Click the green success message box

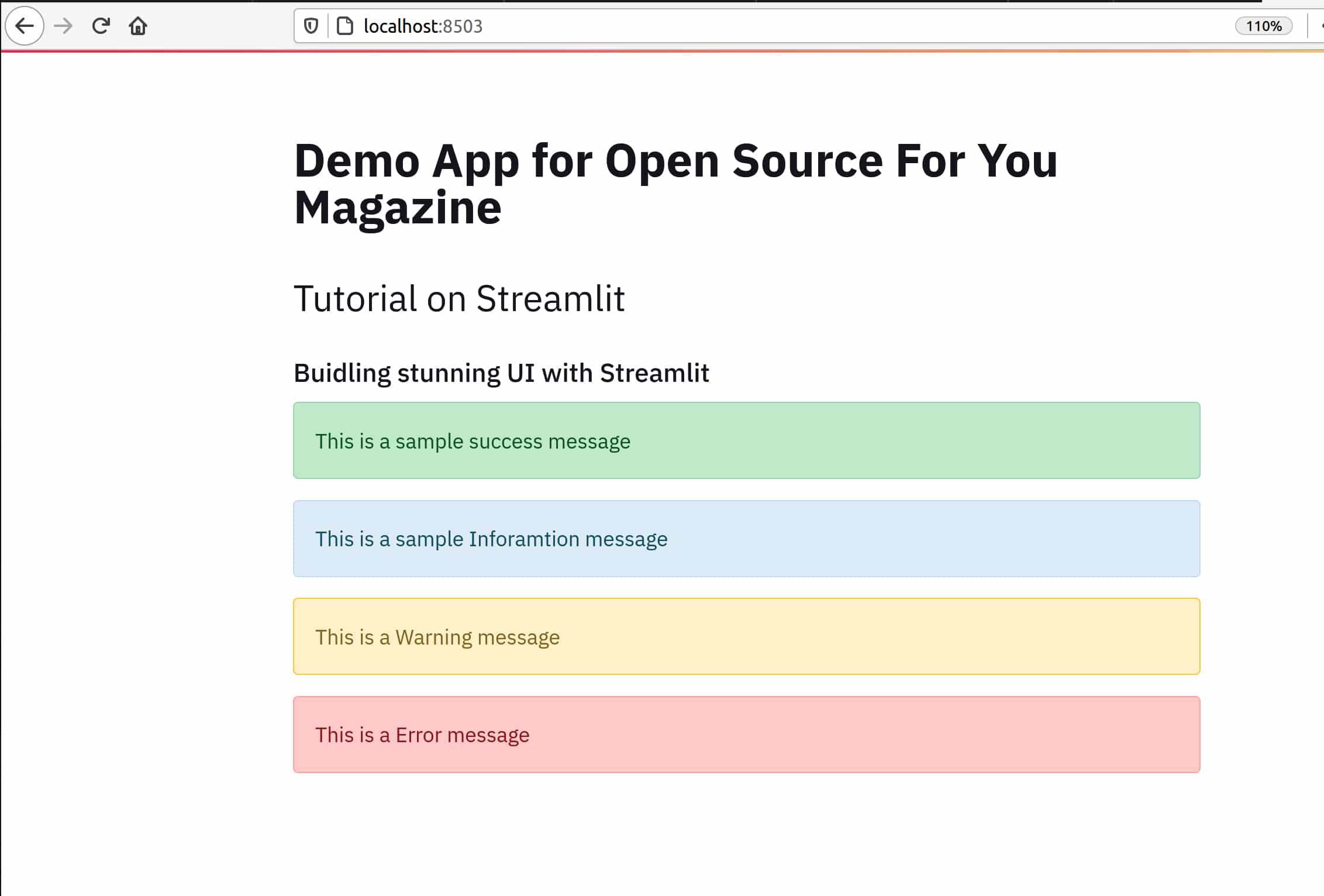(x=746, y=440)
